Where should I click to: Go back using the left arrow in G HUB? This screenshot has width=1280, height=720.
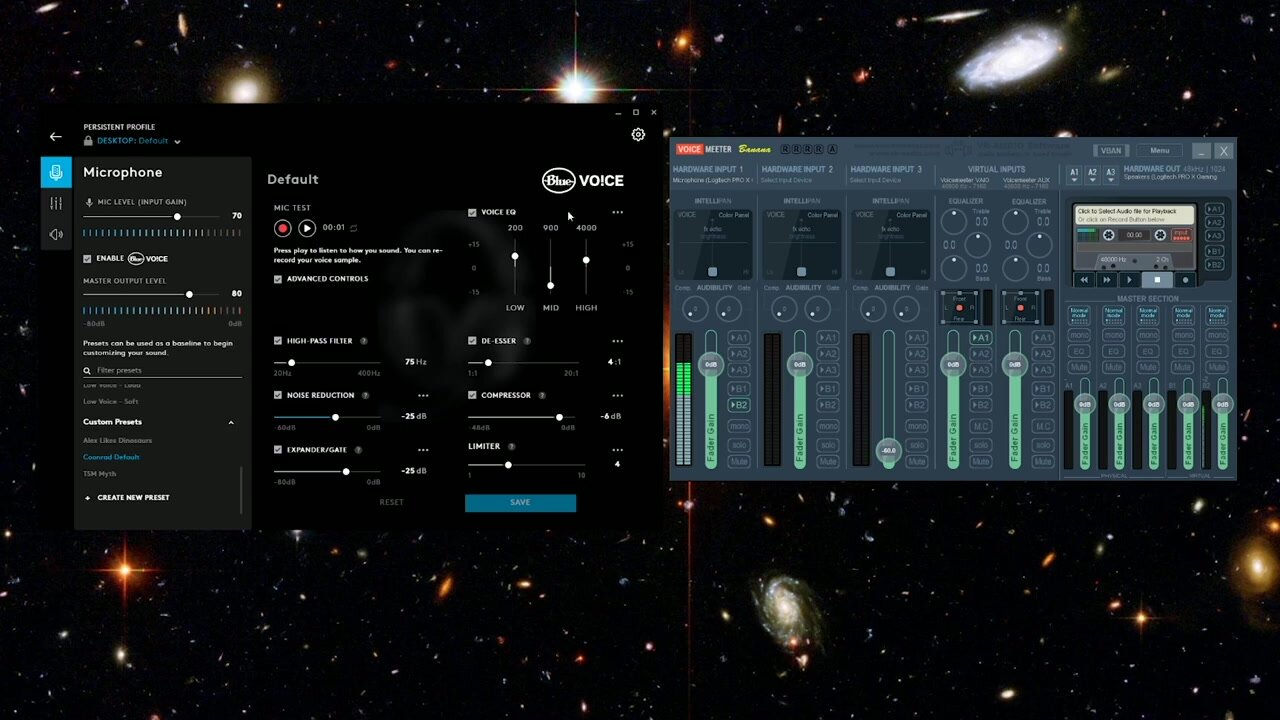[56, 137]
